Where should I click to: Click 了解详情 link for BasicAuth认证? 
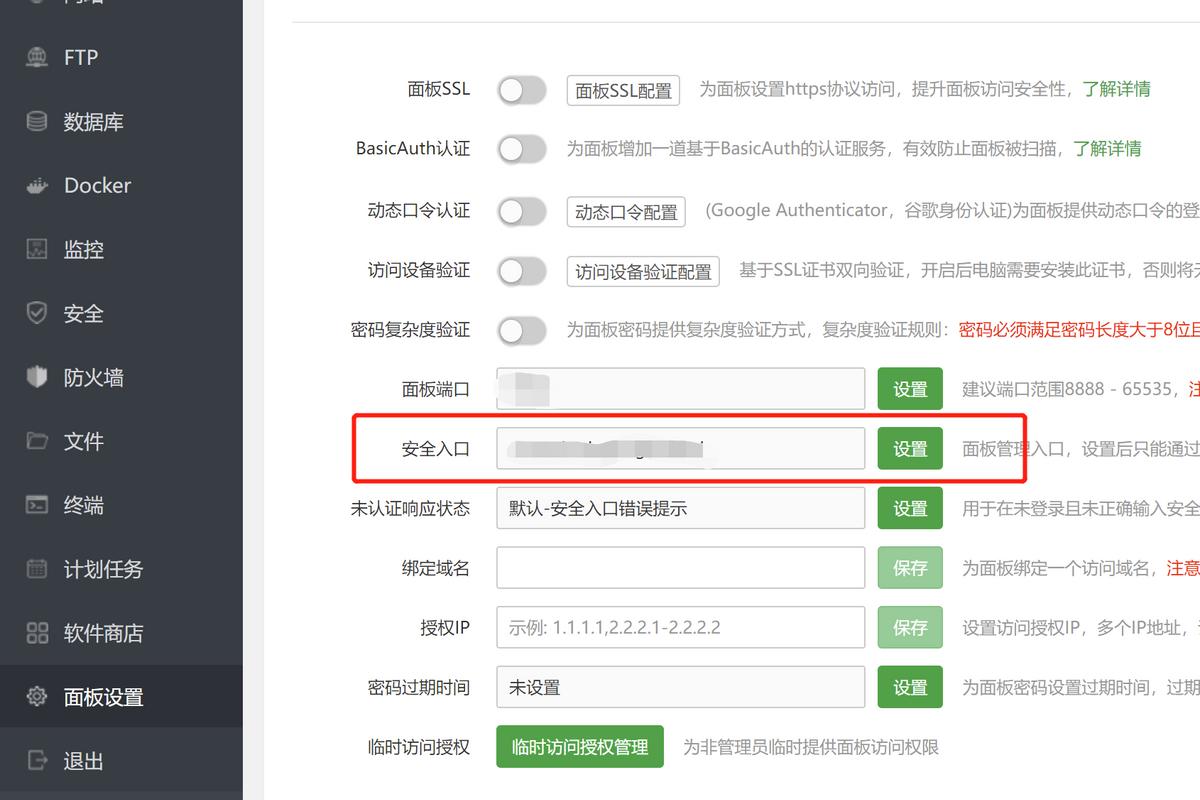[x=1107, y=149]
